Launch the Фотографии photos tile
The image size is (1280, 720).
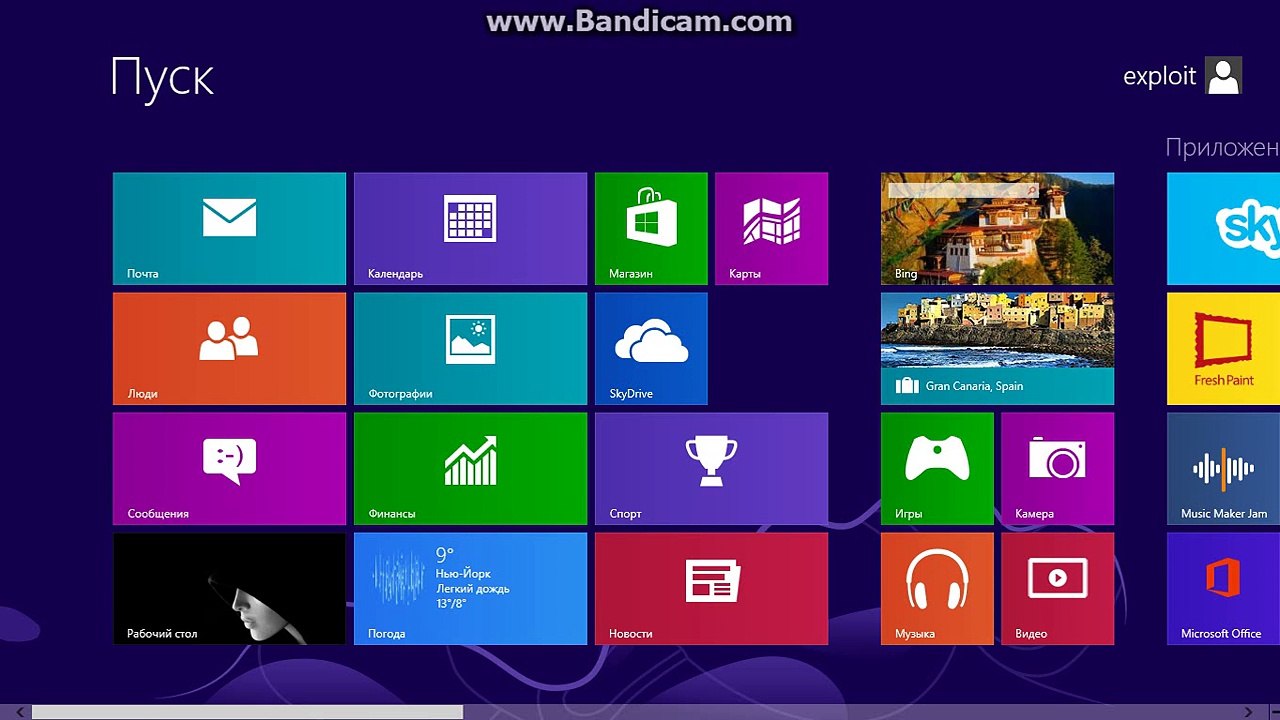(x=470, y=349)
